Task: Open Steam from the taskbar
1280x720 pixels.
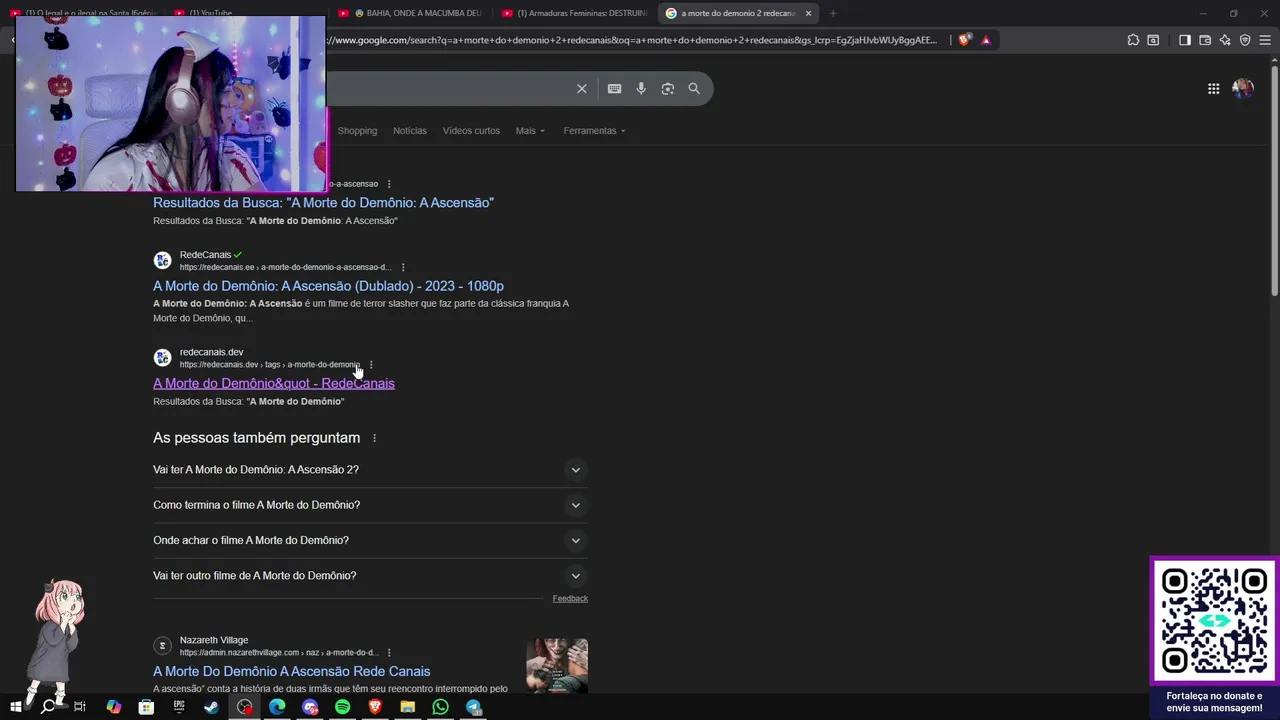Action: [x=212, y=707]
